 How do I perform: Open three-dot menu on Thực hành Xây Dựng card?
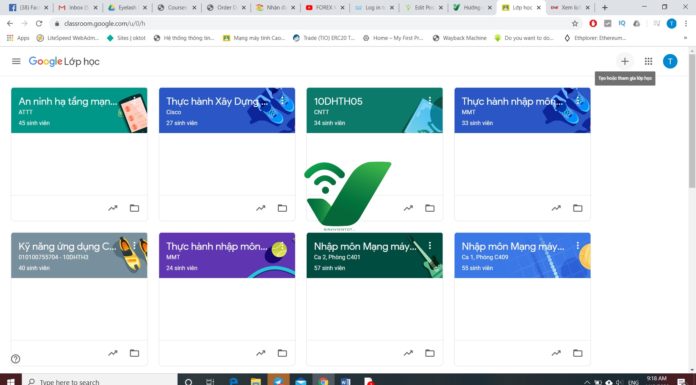point(282,100)
